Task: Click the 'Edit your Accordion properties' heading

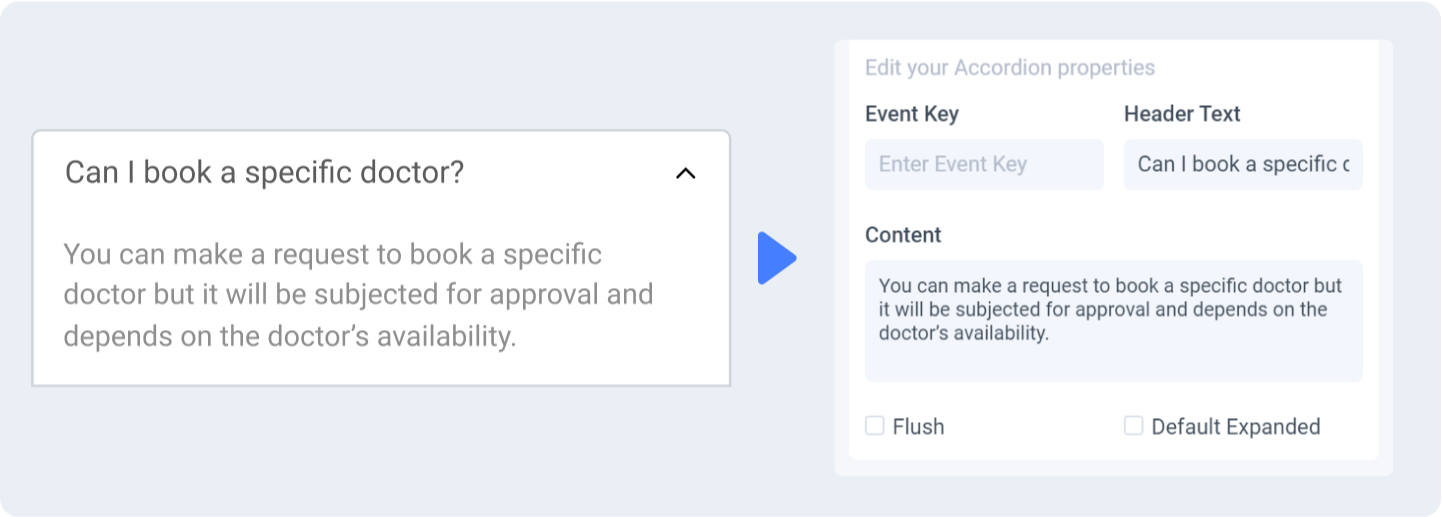Action: 1010,68
